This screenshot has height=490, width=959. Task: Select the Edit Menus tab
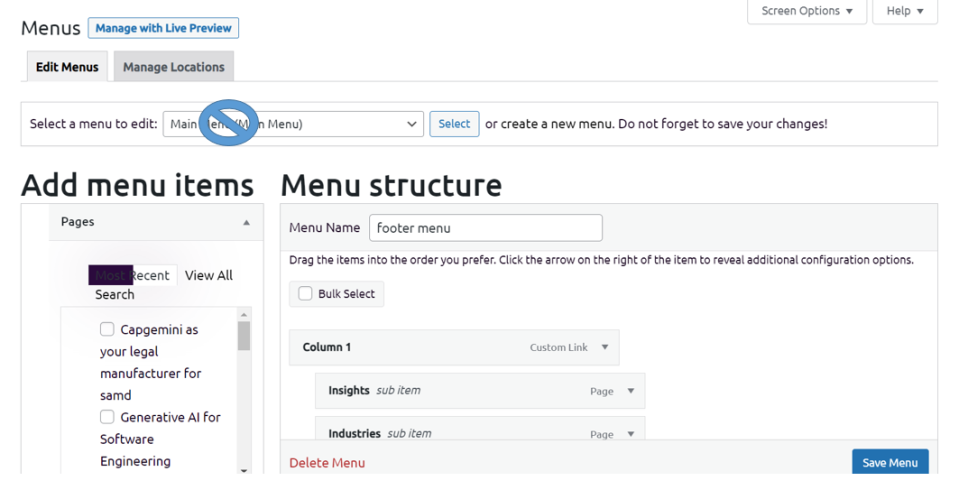(67, 67)
